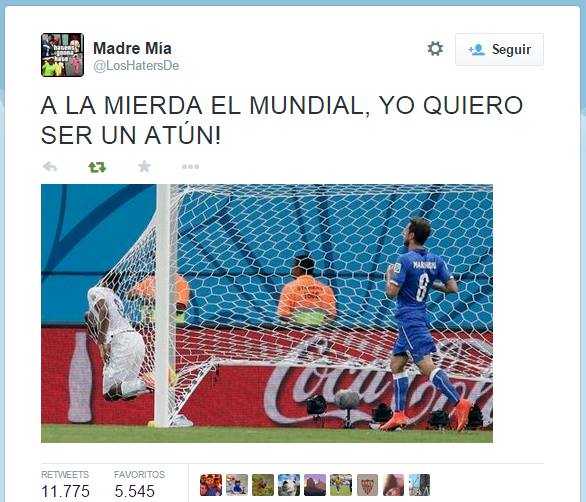Open the gear settings menu
The height and width of the screenshot is (502, 586).
click(435, 49)
